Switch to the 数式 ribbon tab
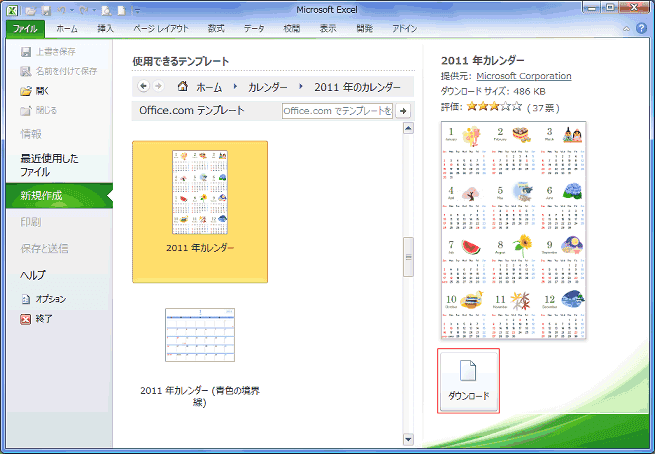Image resolution: width=655 pixels, height=454 pixels. (216, 28)
